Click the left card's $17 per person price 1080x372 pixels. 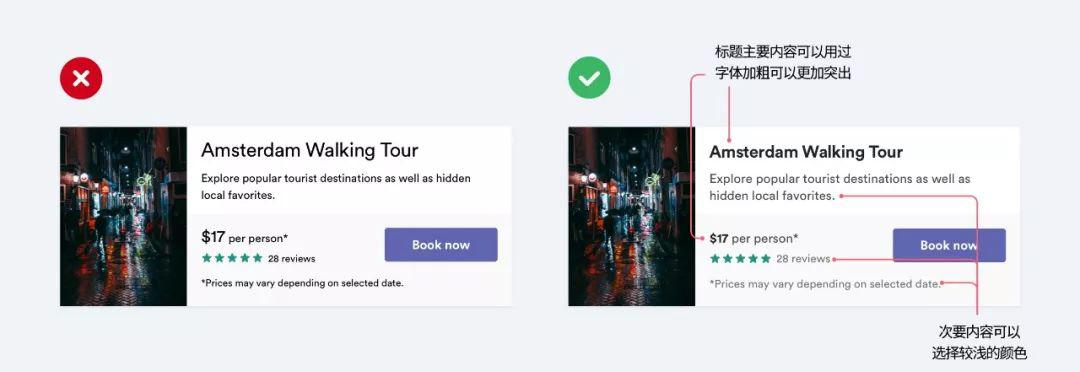[245, 238]
